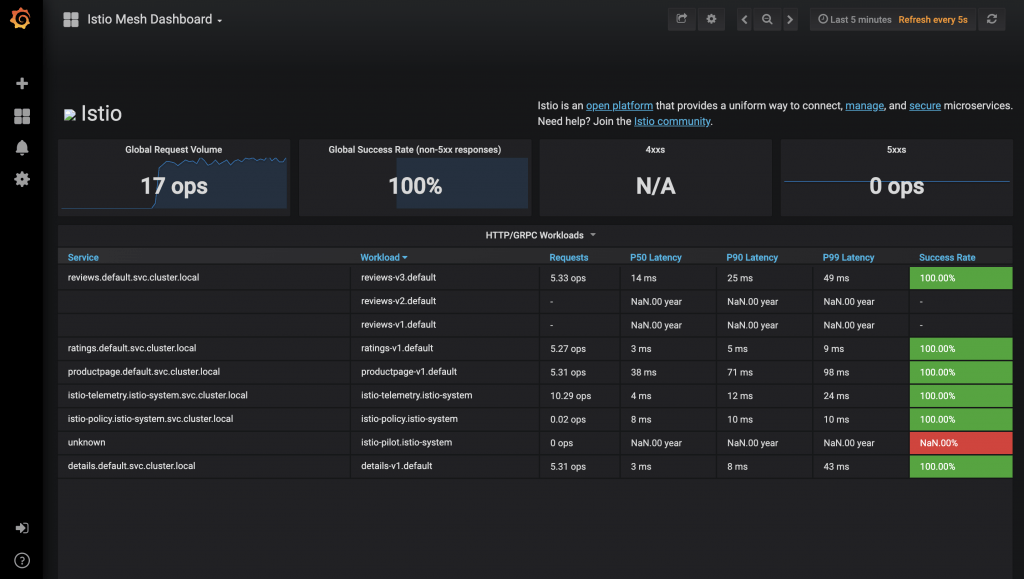Click the 0.02 ops requests value
Image resolution: width=1024 pixels, height=579 pixels.
click(568, 419)
